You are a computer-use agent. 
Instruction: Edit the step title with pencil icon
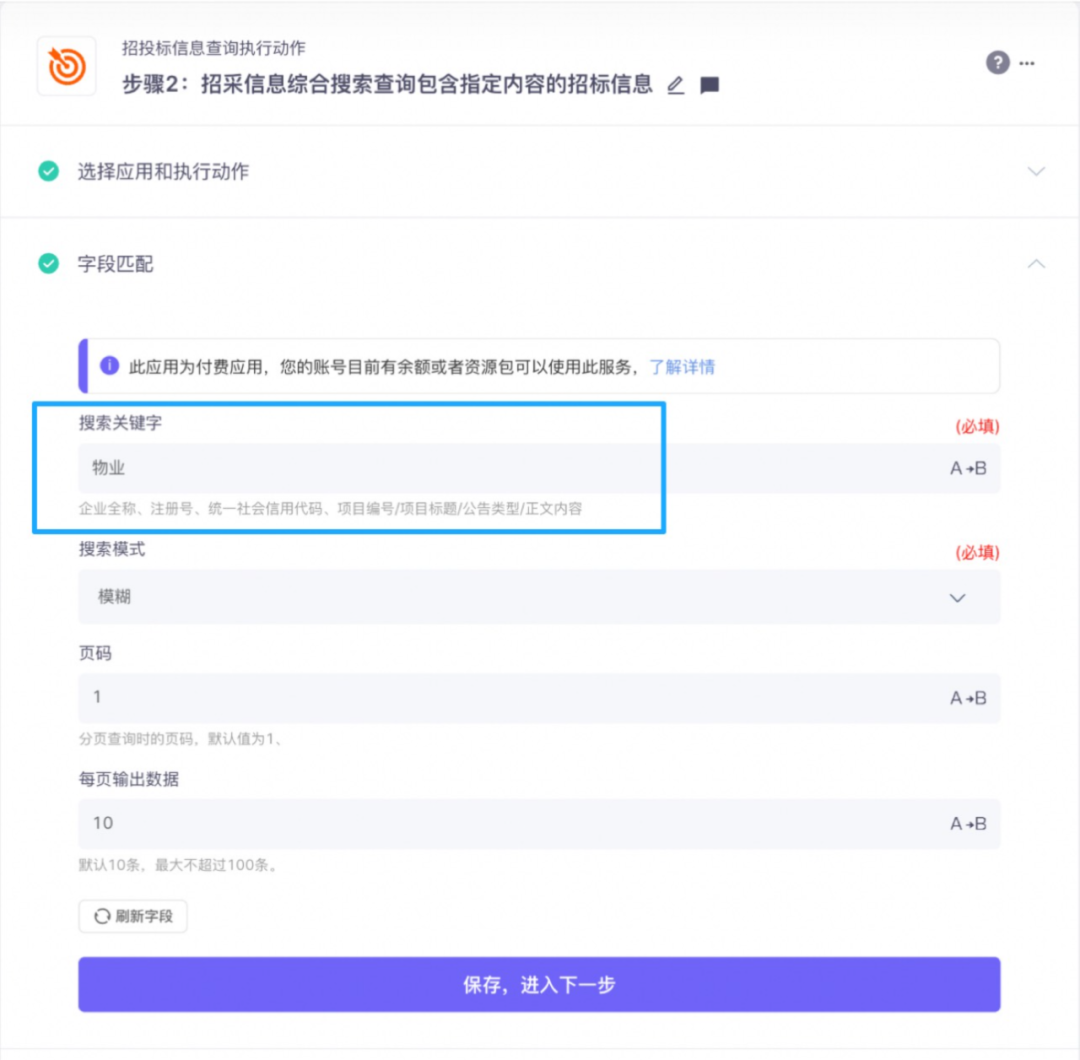point(676,85)
